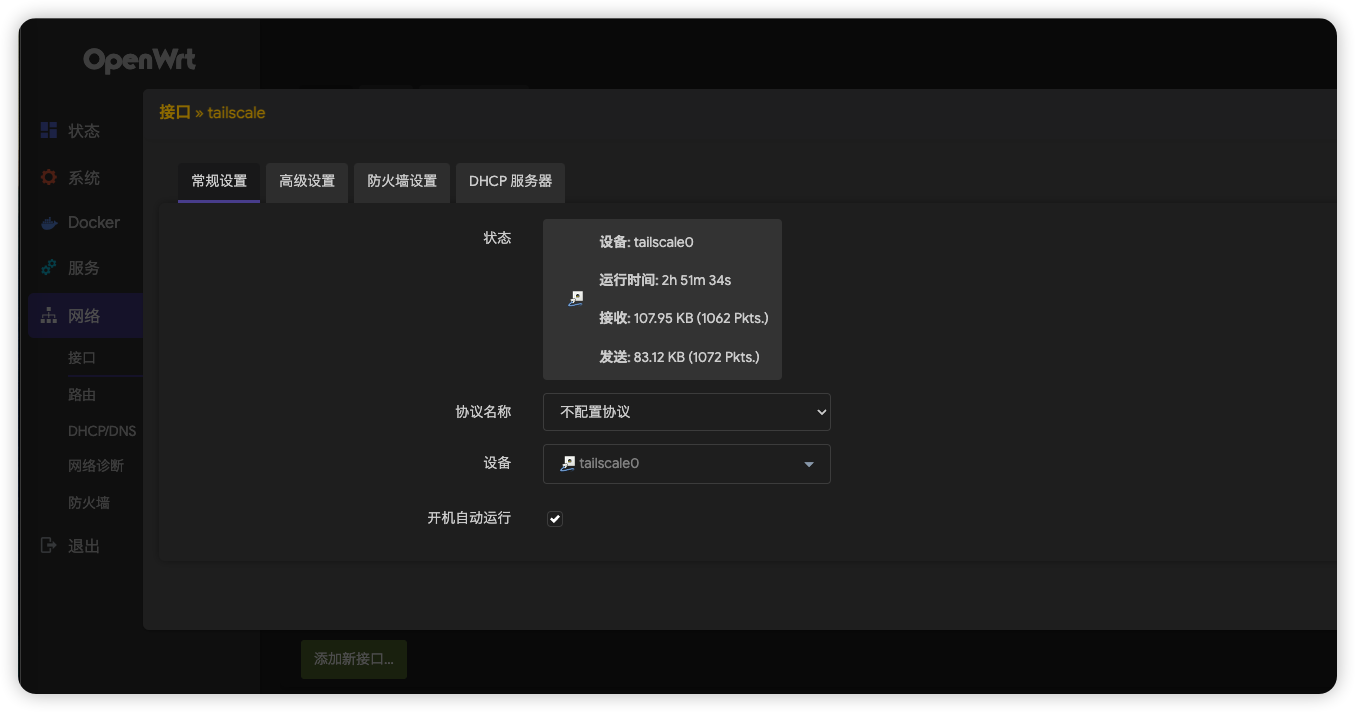The height and width of the screenshot is (712, 1355).
Task: Switch to the 高级设置 tab
Action: pyautogui.click(x=307, y=182)
